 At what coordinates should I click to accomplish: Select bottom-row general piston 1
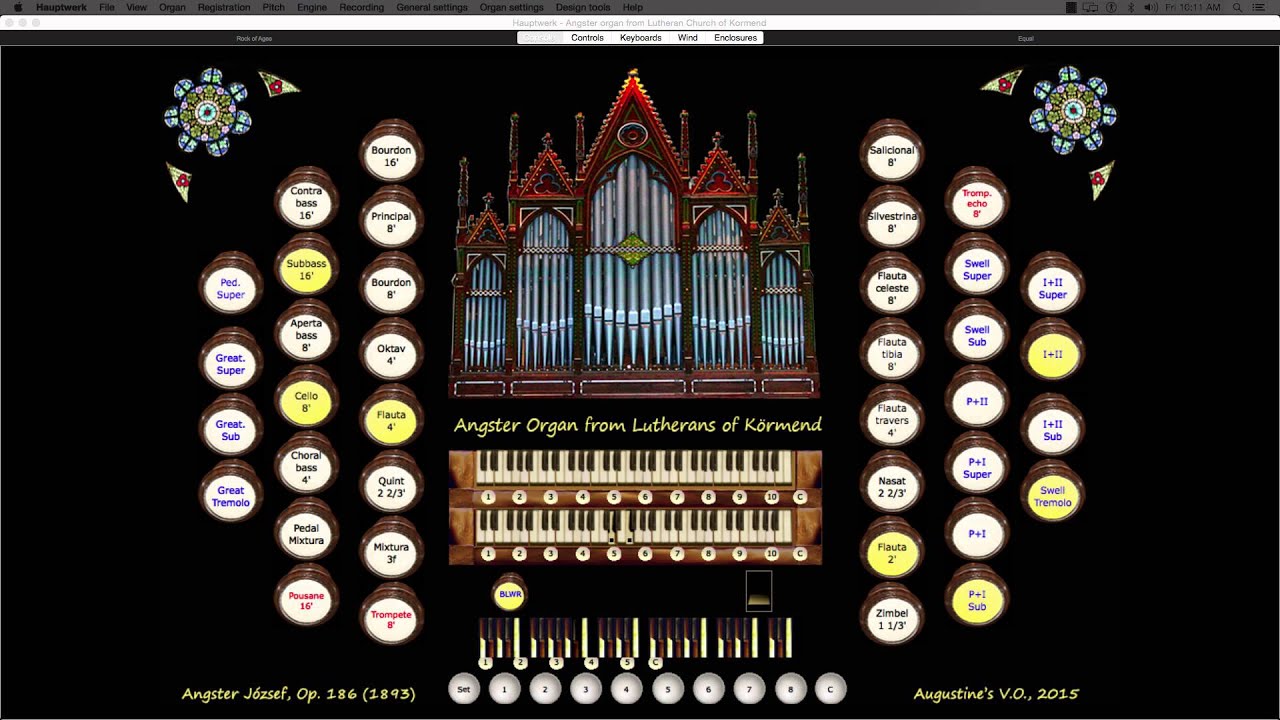point(504,689)
